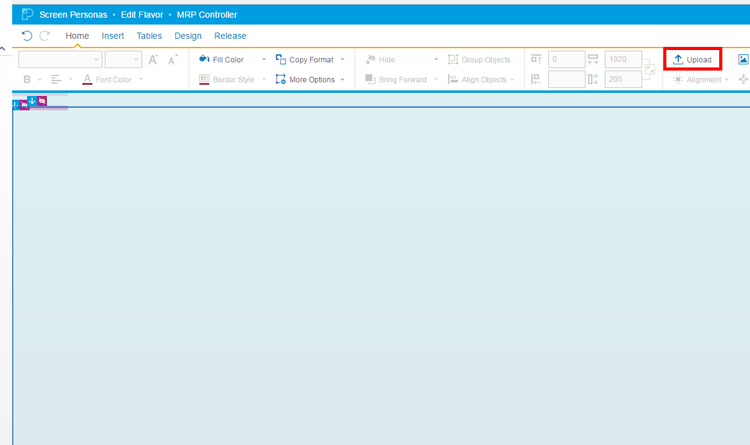Open the Design tab

188,36
